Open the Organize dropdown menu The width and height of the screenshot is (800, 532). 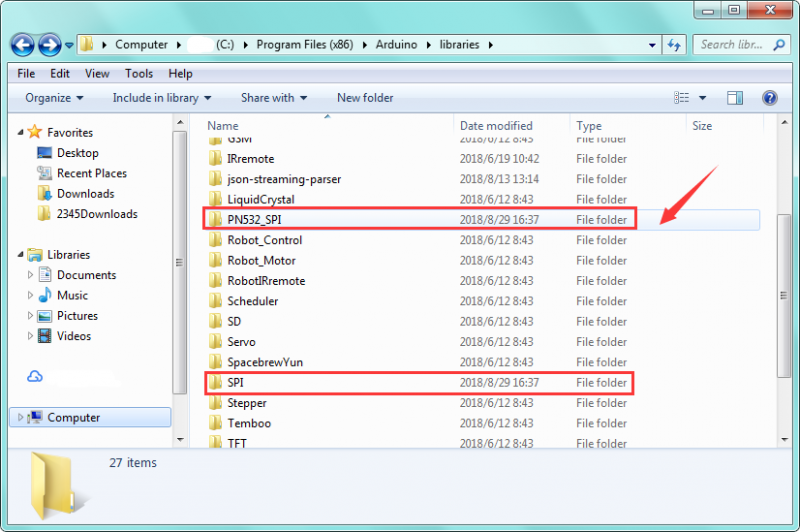click(54, 98)
